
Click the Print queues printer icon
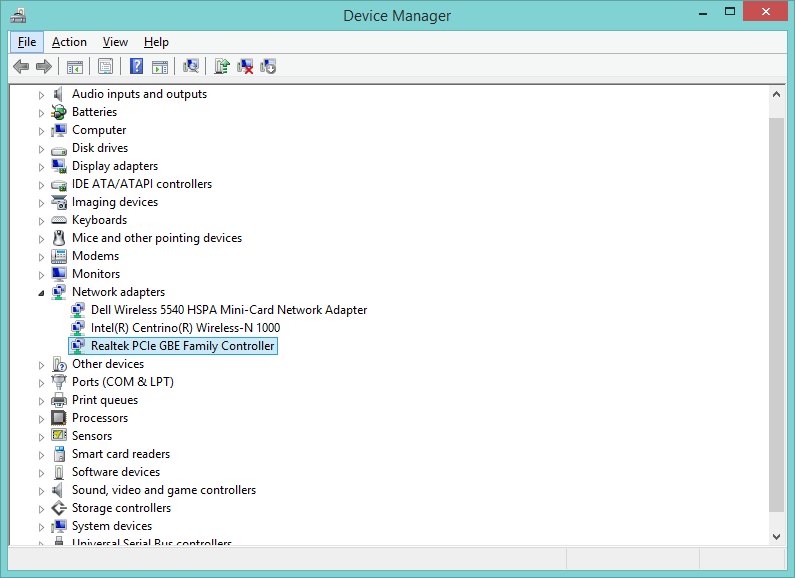point(59,400)
